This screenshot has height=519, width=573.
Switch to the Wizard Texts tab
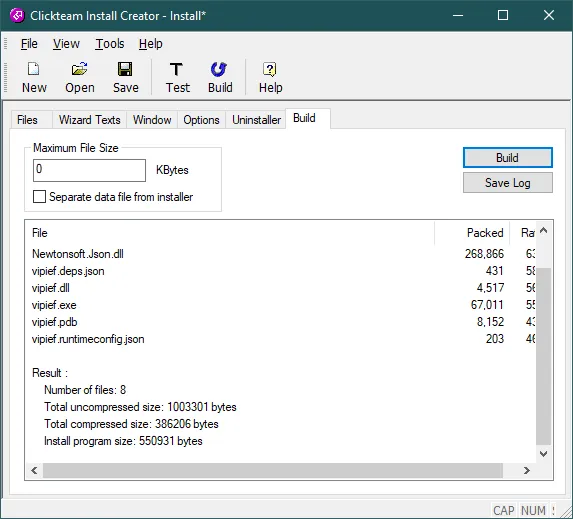[90, 120]
